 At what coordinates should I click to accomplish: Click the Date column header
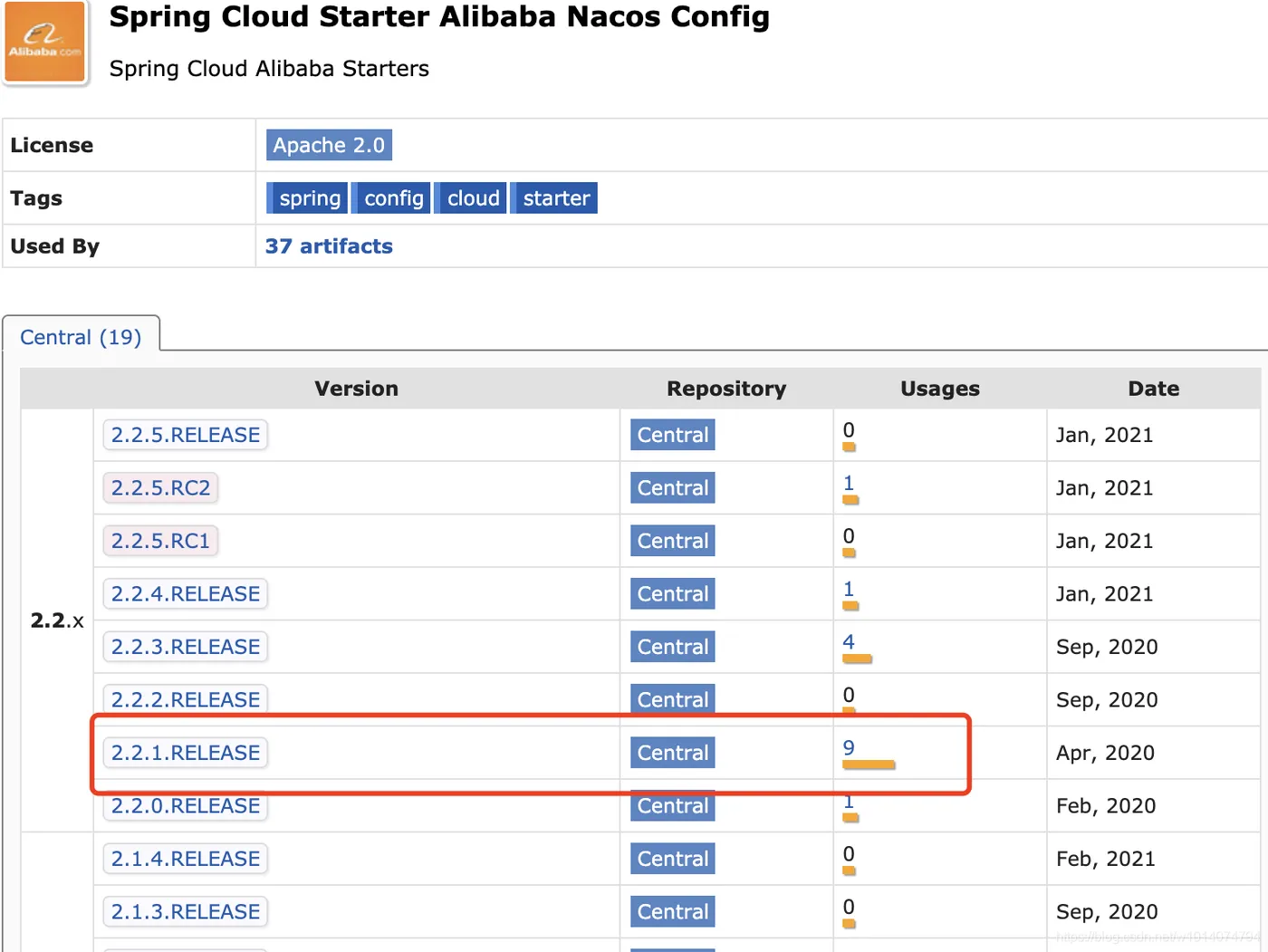[1154, 389]
